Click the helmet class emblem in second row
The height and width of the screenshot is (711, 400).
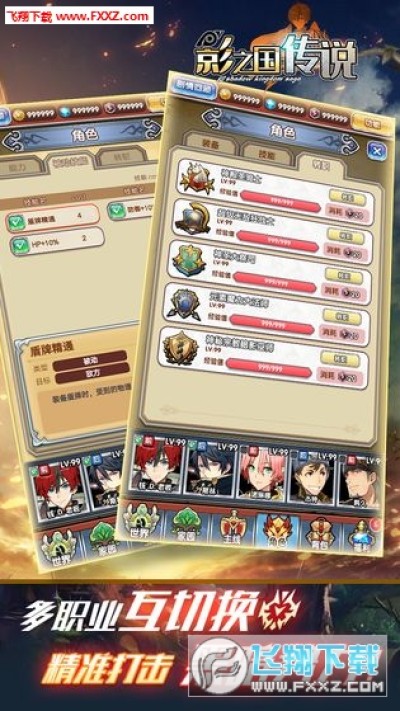[193, 221]
